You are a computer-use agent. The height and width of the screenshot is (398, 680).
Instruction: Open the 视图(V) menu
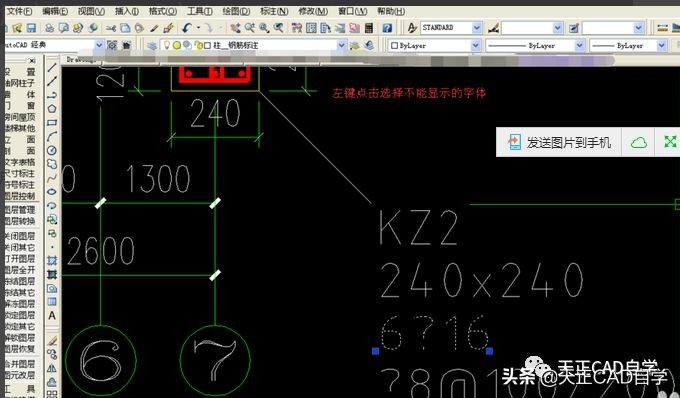[91, 11]
